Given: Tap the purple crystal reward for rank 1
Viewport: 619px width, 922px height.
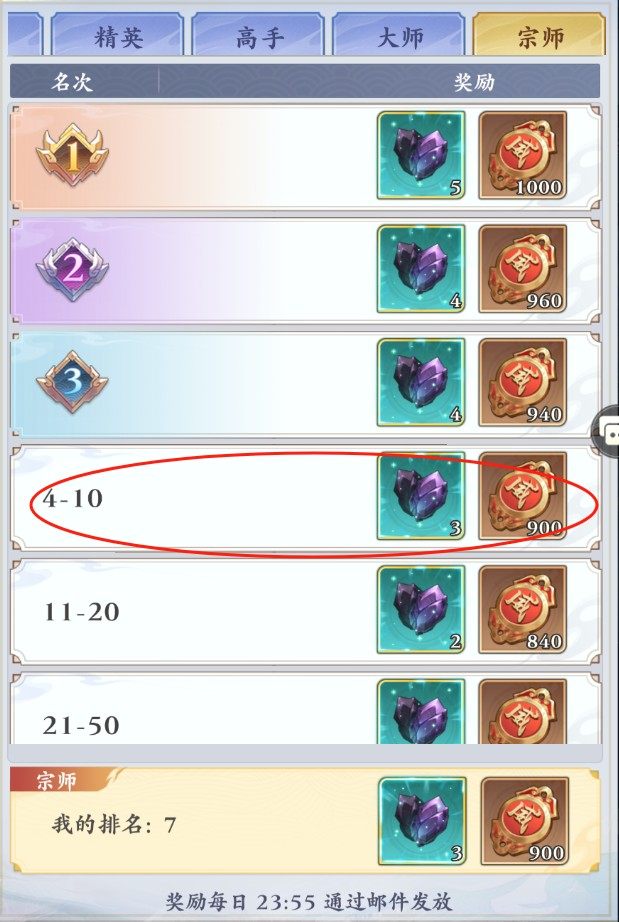Looking at the screenshot, I should [x=421, y=155].
